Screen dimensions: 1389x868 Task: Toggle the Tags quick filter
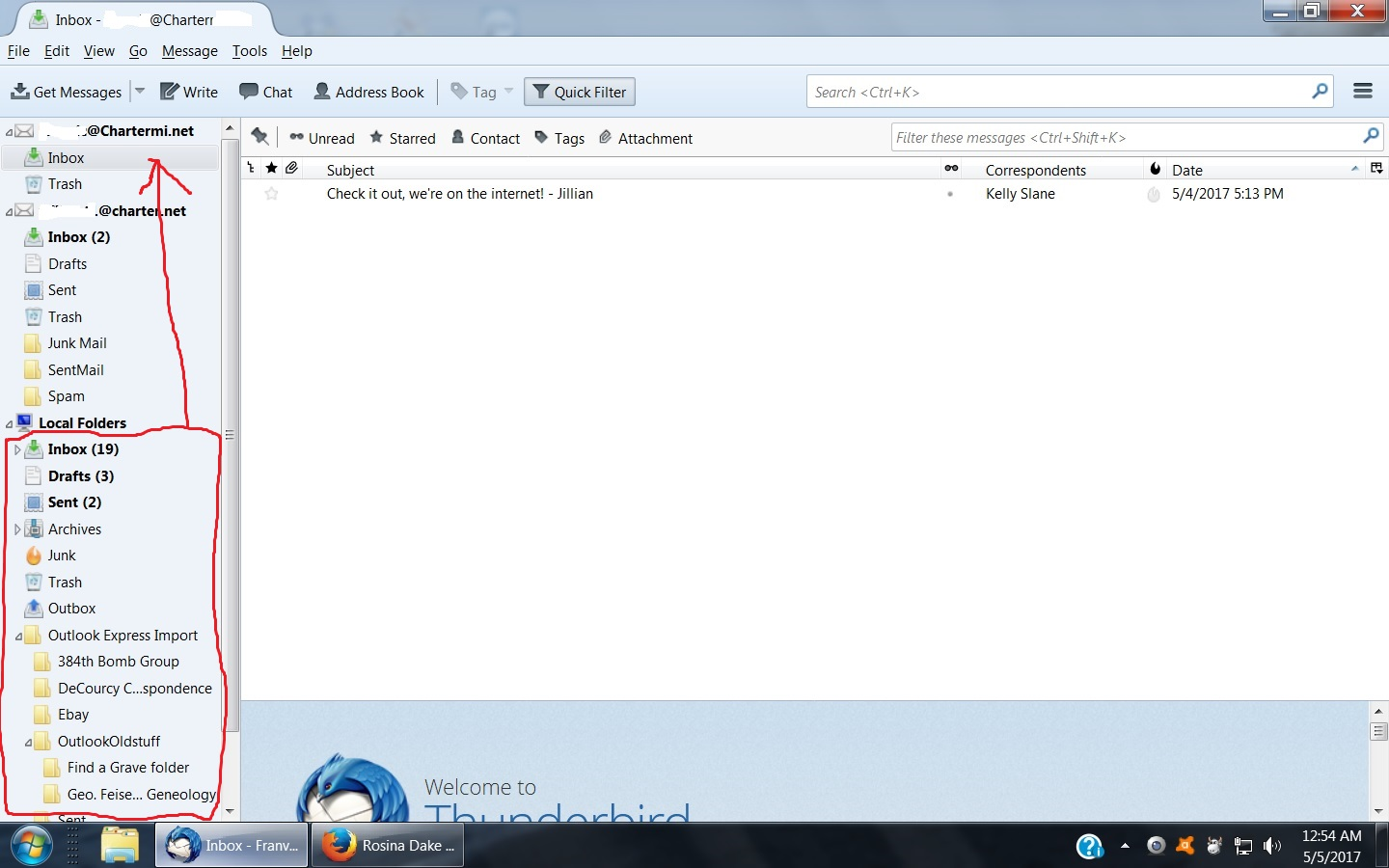coord(559,138)
